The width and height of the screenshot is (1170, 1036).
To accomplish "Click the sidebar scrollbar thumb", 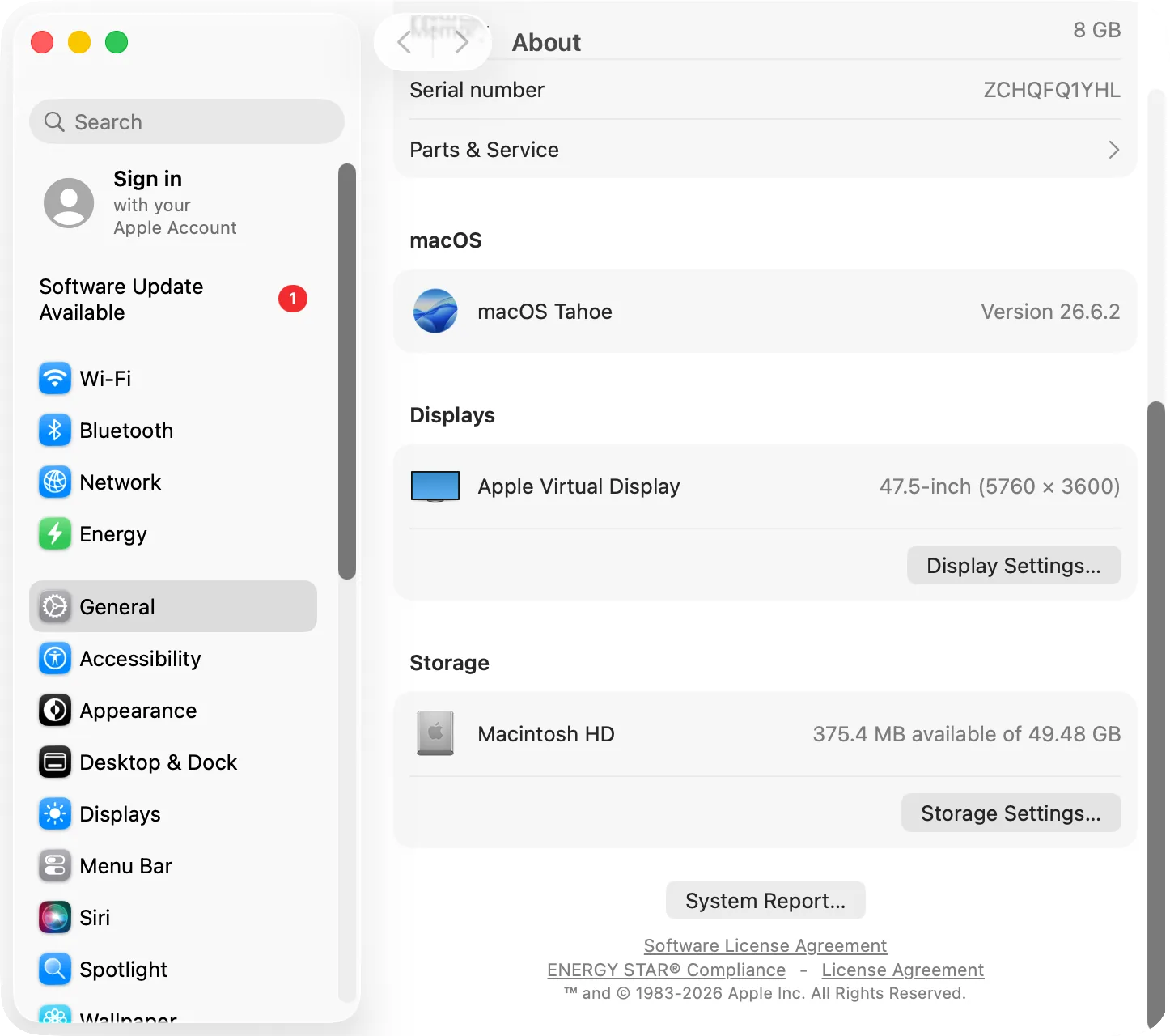I will click(x=347, y=372).
